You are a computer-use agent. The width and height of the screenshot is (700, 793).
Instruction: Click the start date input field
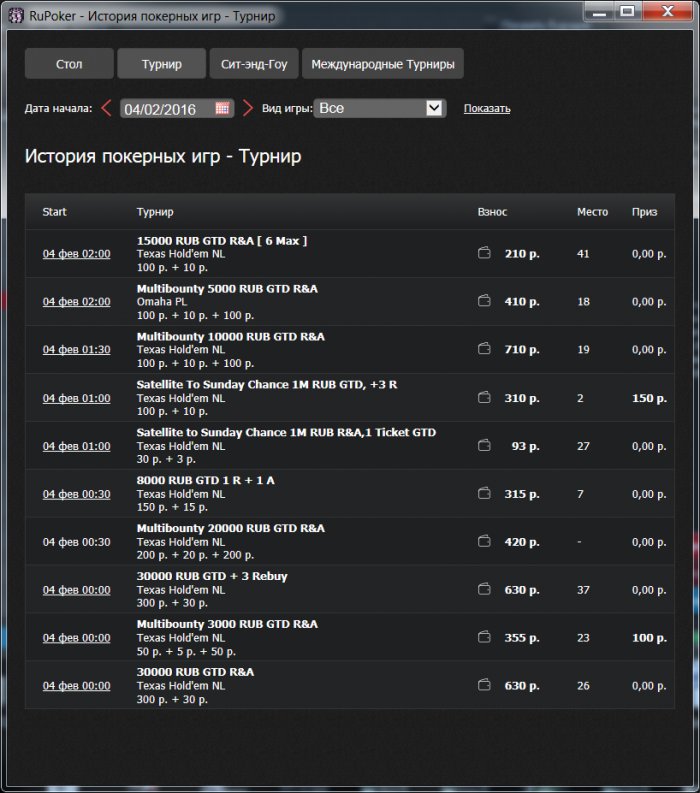[167, 108]
